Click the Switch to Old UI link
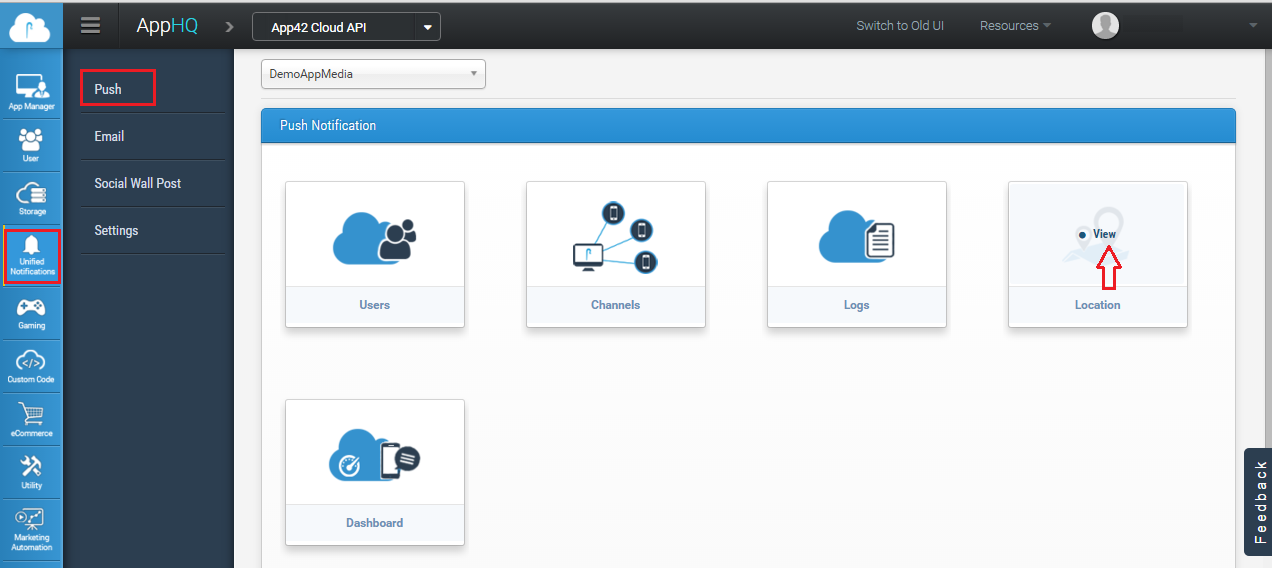The width and height of the screenshot is (1272, 568). point(900,26)
